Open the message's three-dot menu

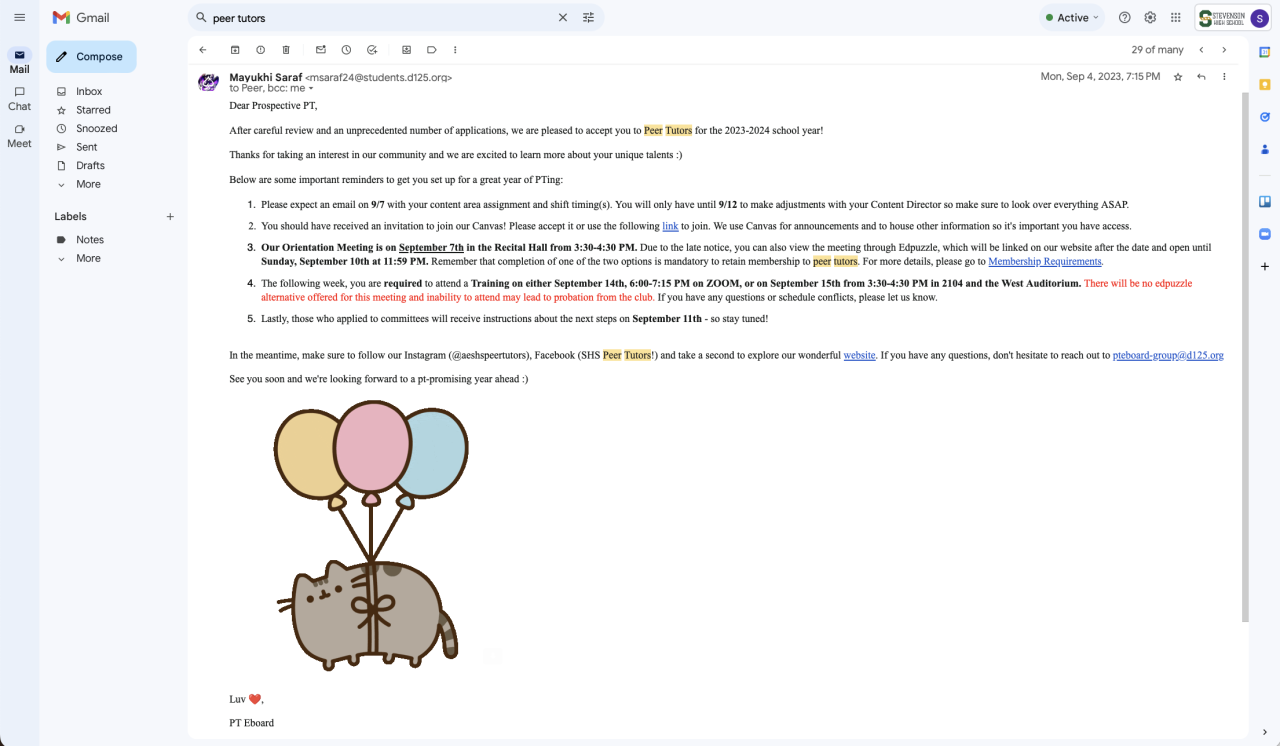[1224, 77]
